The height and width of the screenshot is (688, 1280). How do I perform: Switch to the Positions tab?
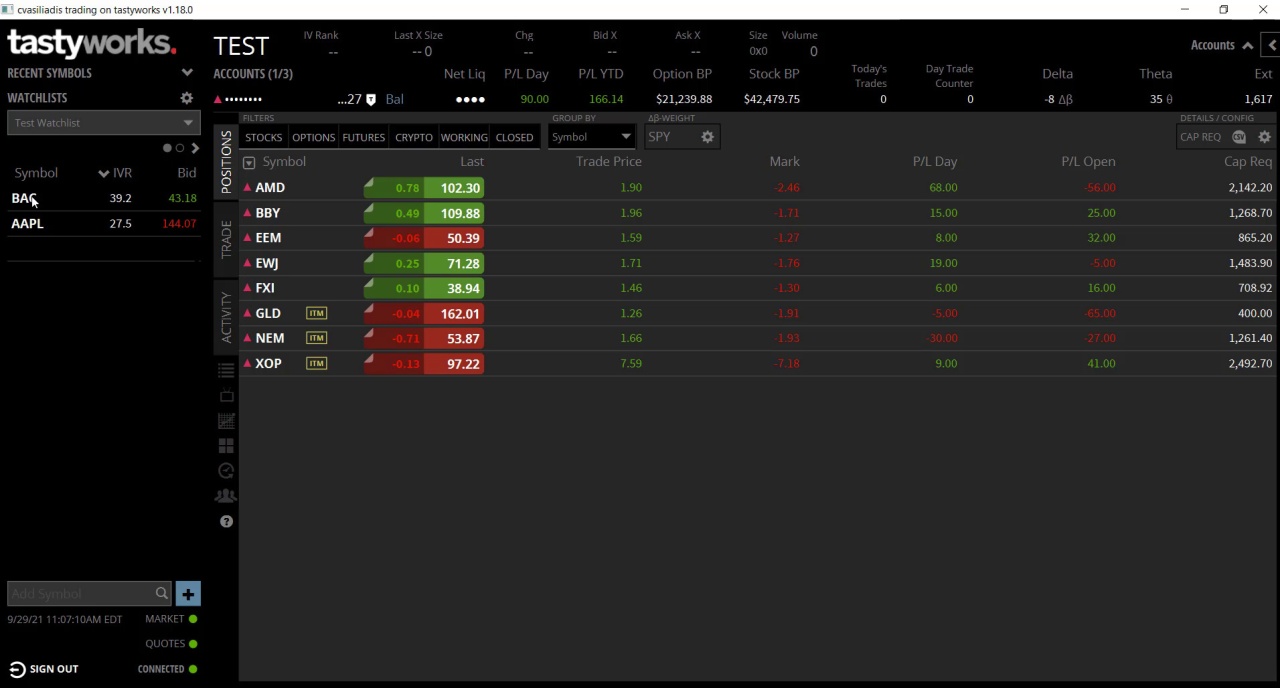point(226,161)
